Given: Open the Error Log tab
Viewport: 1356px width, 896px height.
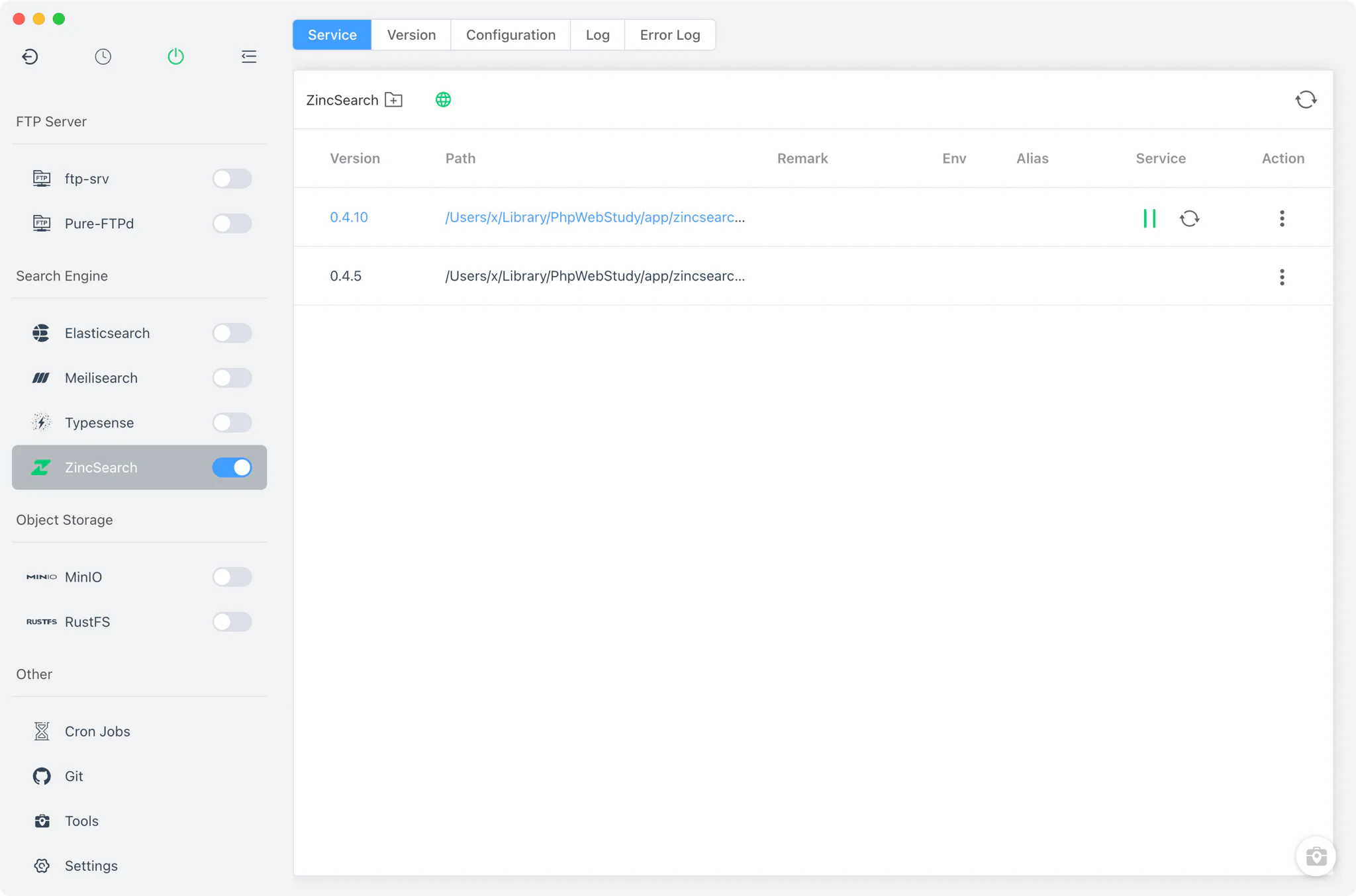Looking at the screenshot, I should [670, 35].
